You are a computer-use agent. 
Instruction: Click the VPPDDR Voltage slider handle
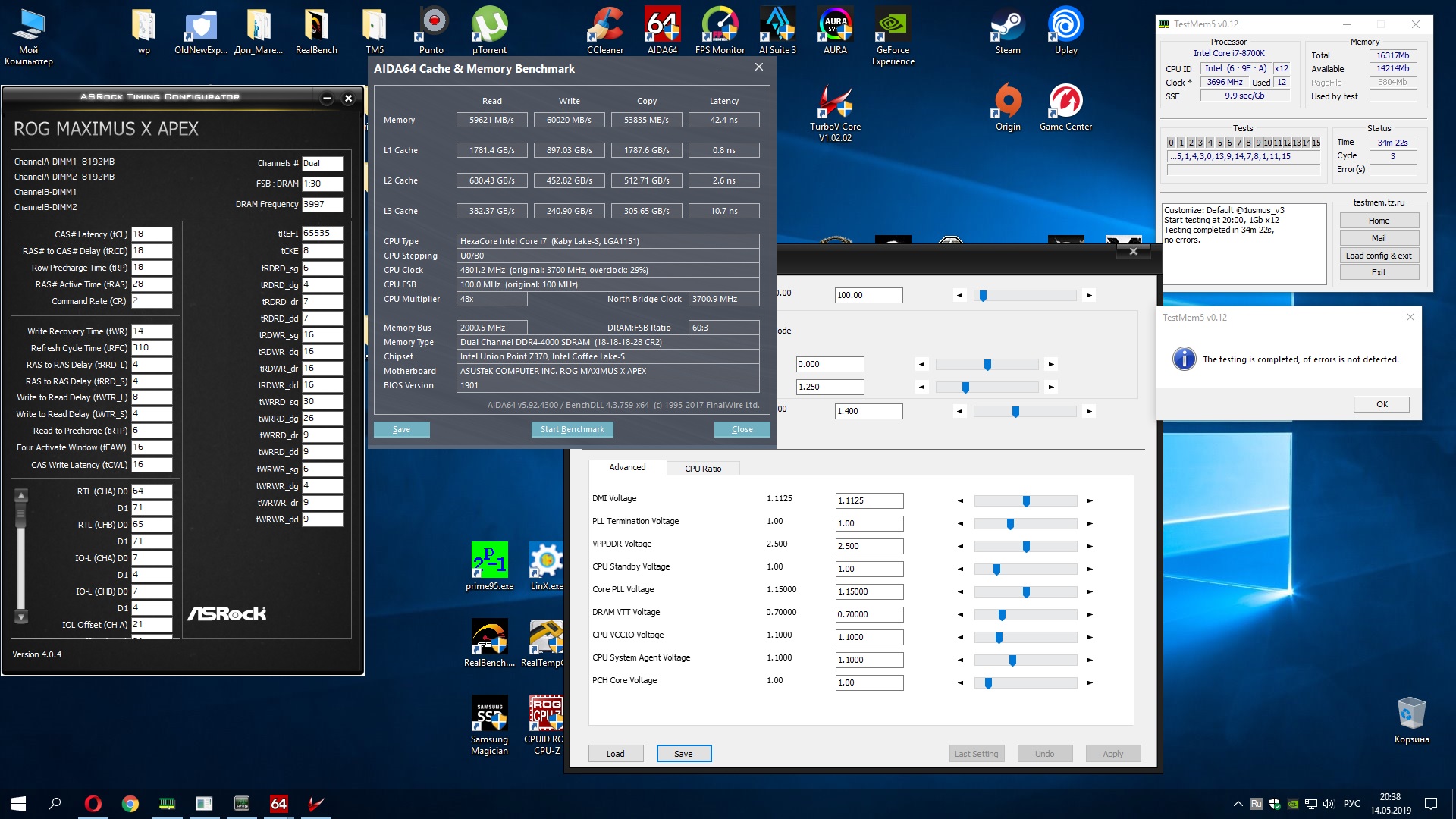[x=1026, y=547]
